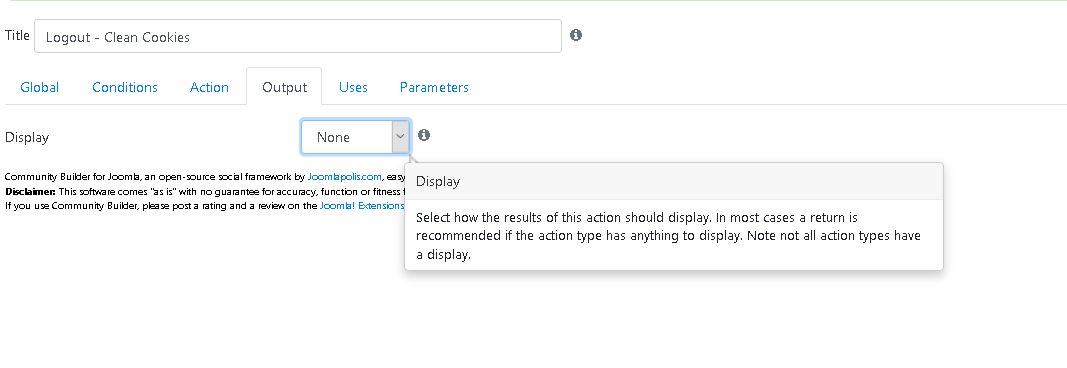Open the Conditions tab
Screen dimensions: 1067x368
point(125,87)
